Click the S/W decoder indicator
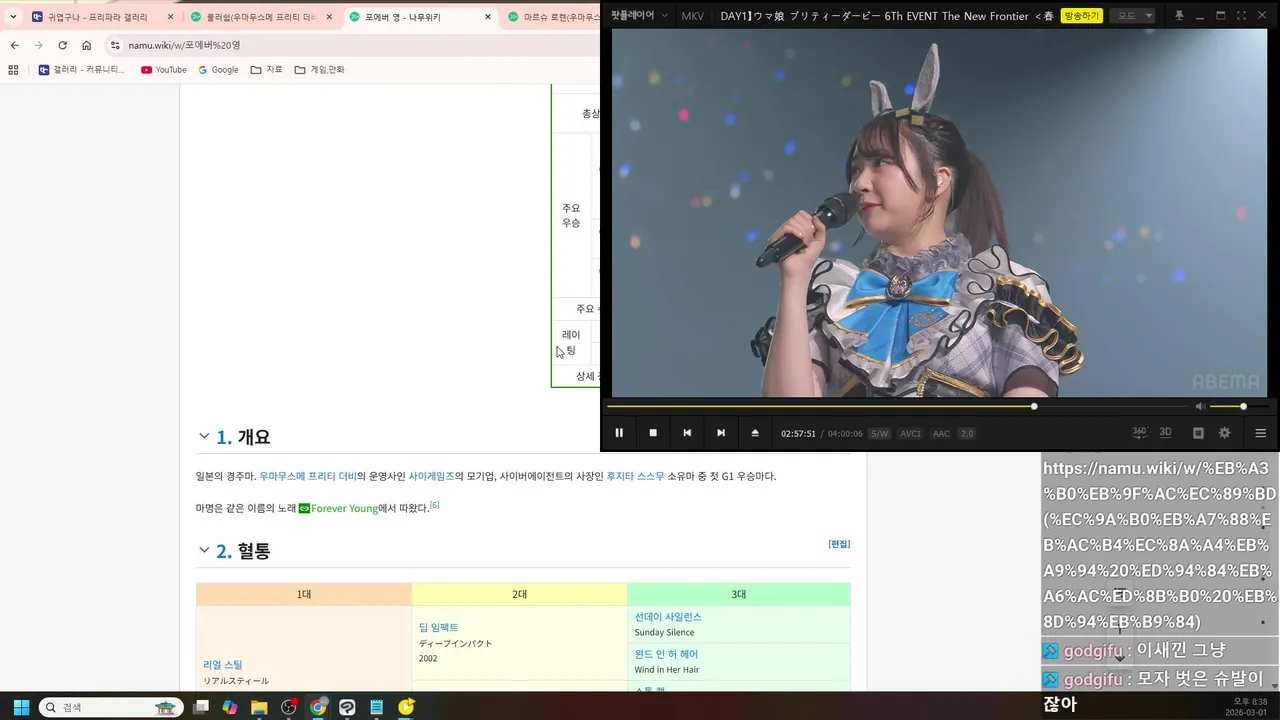Viewport: 1280px width, 720px height. 879,434
